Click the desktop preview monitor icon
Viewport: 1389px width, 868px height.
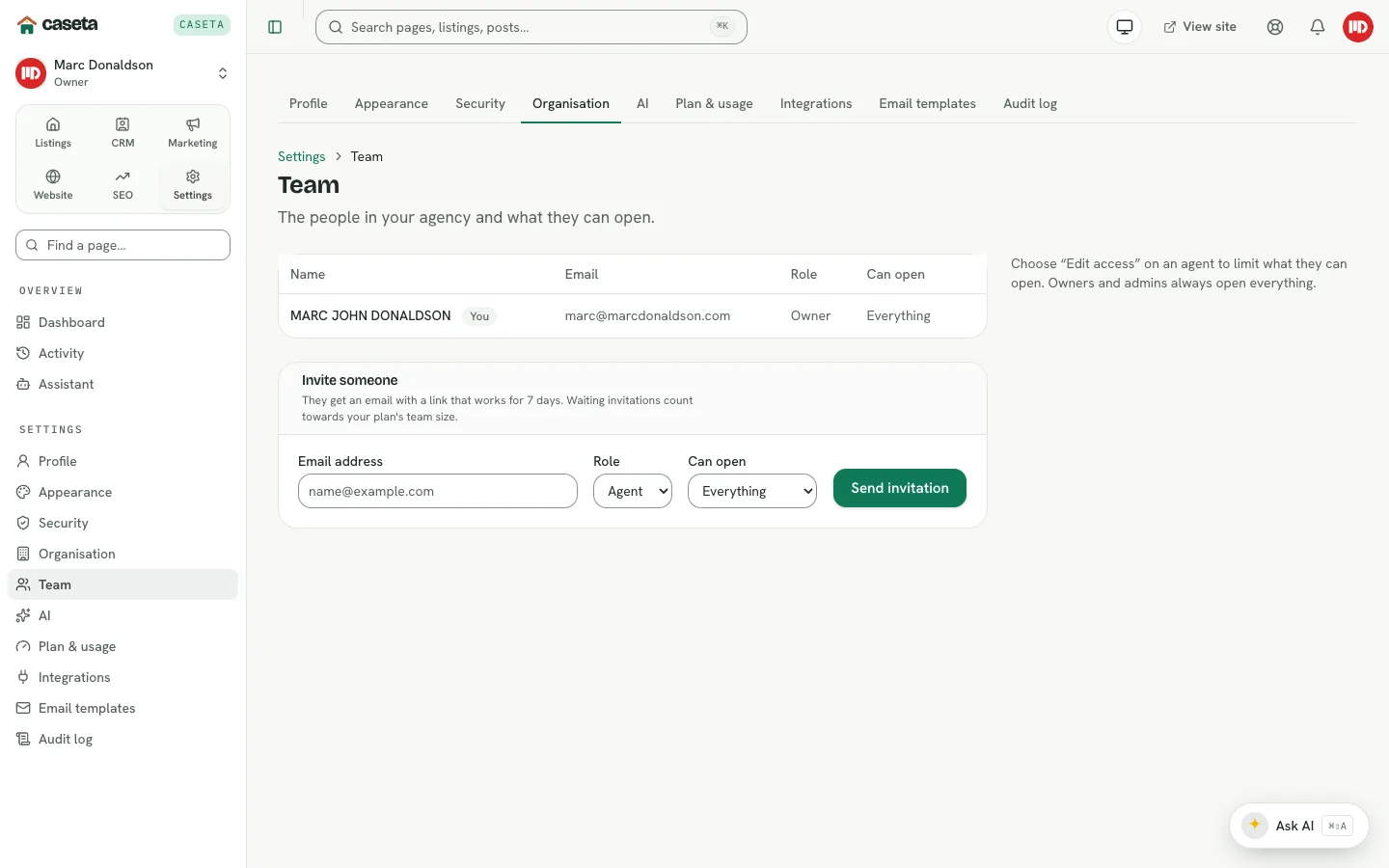tap(1125, 27)
